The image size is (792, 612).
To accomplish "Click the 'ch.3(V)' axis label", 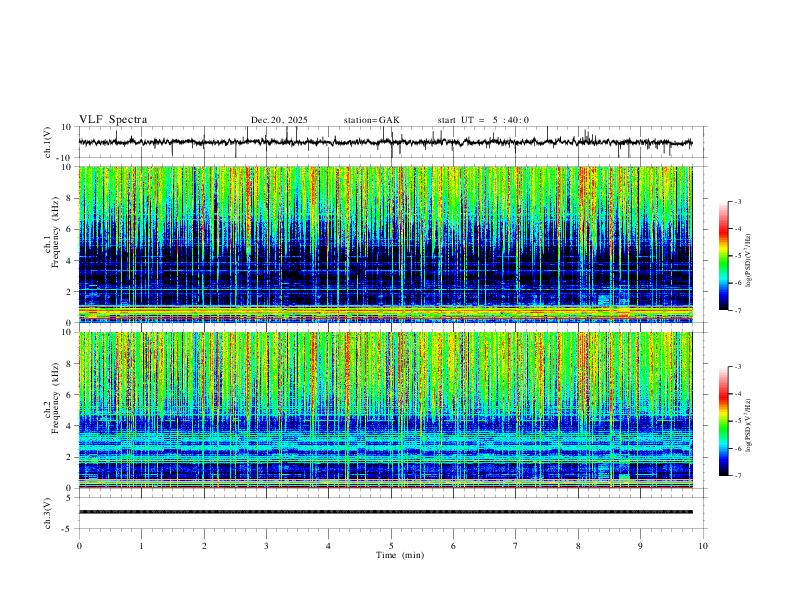I will 48,513.
